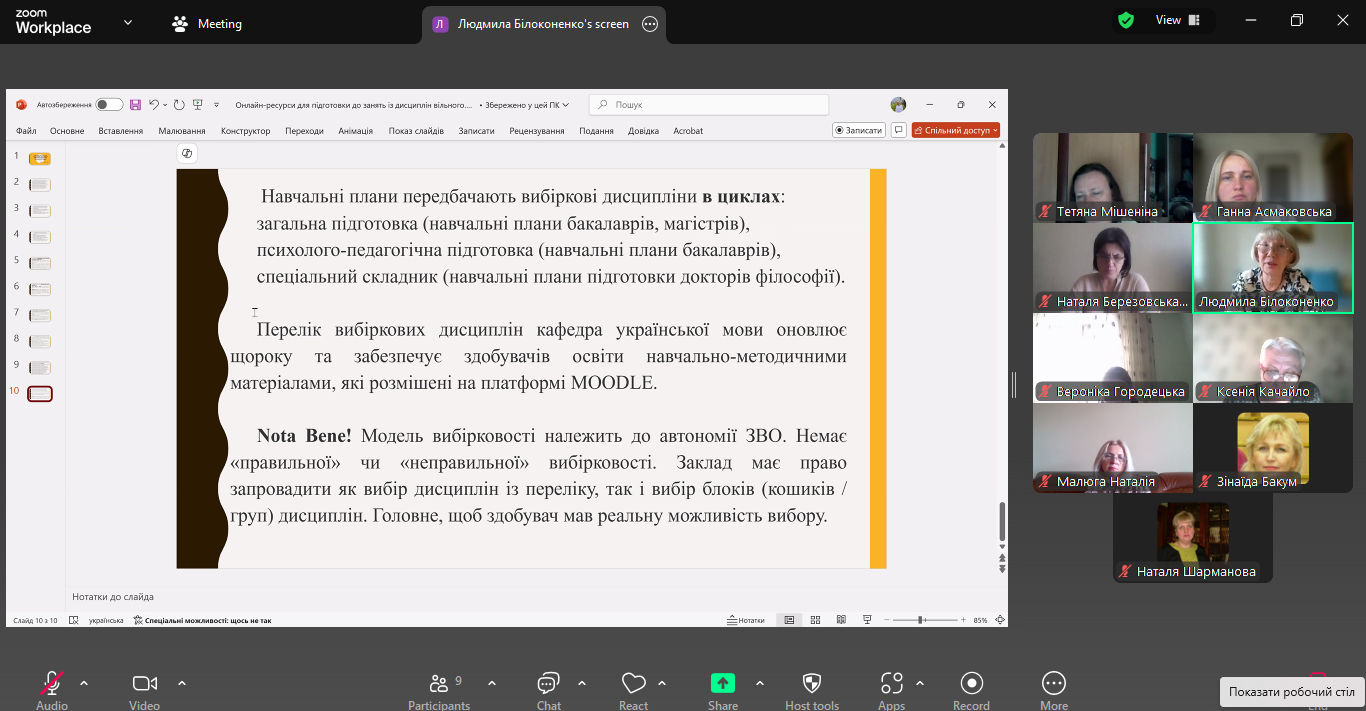Start recording with the Record button
Image resolution: width=1366 pixels, height=711 pixels.
(x=970, y=684)
